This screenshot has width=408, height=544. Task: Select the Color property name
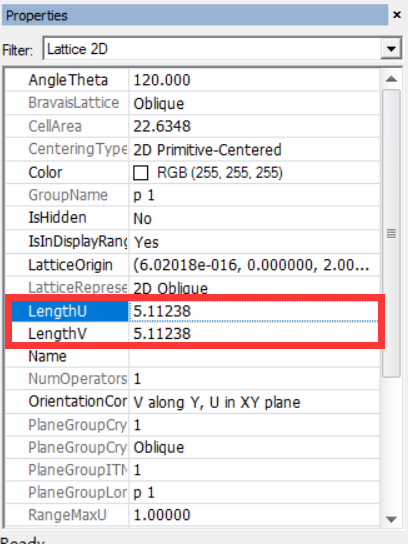tap(45, 172)
